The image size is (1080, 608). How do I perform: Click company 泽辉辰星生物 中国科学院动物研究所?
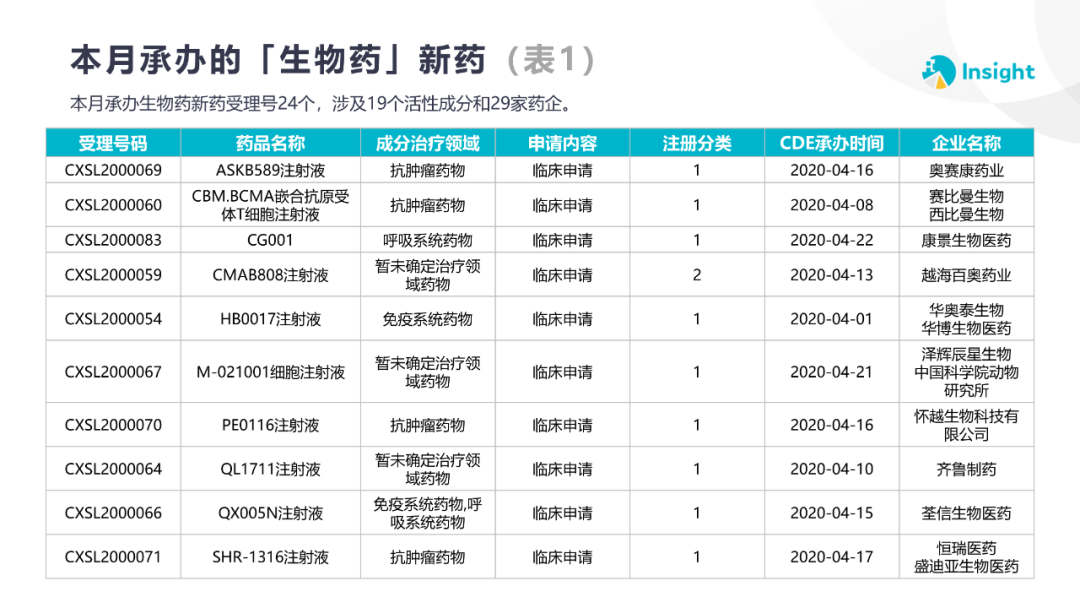(966, 372)
